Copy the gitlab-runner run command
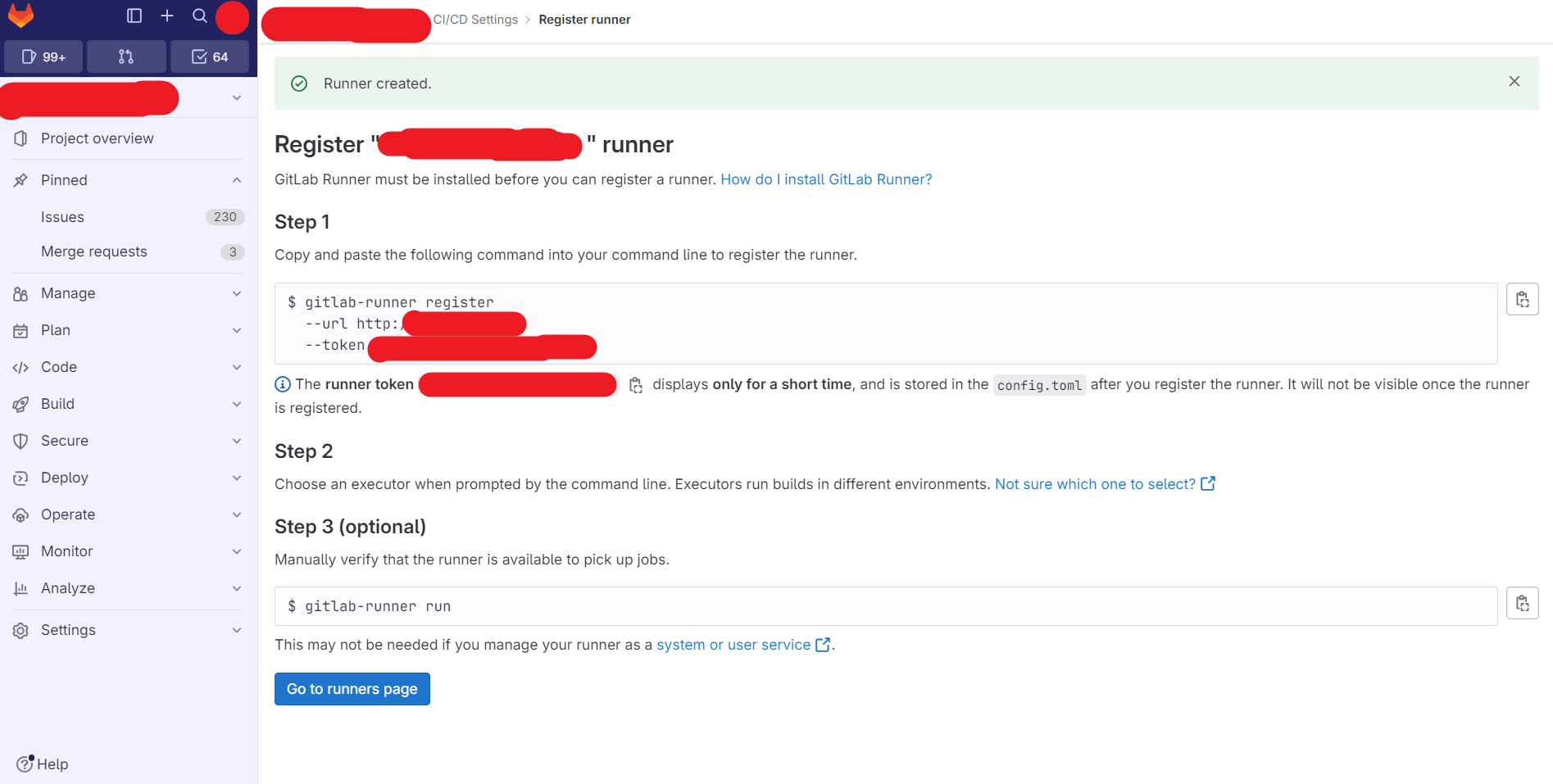The image size is (1553, 784). pos(1522,603)
